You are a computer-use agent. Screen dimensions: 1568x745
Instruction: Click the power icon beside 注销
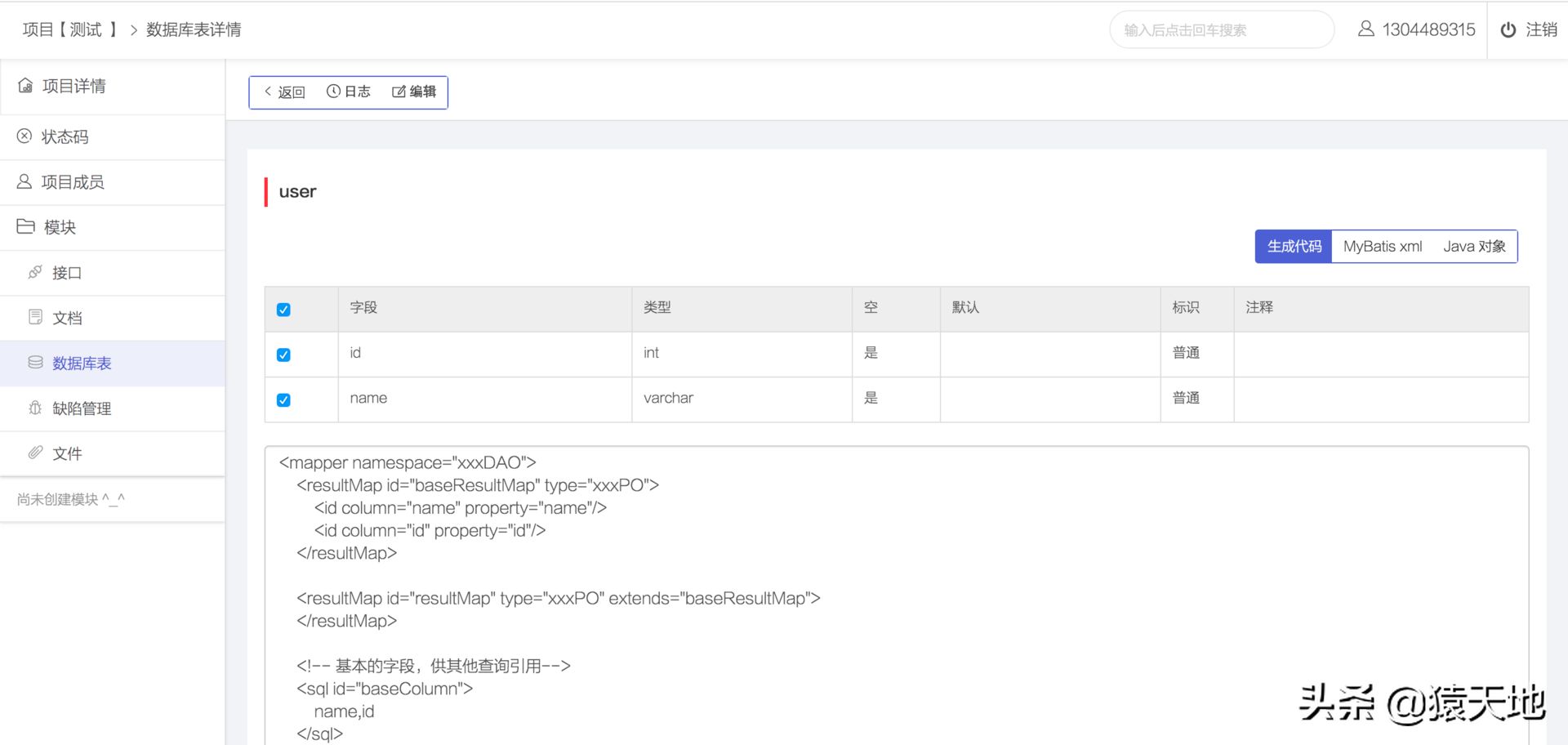coord(1508,29)
